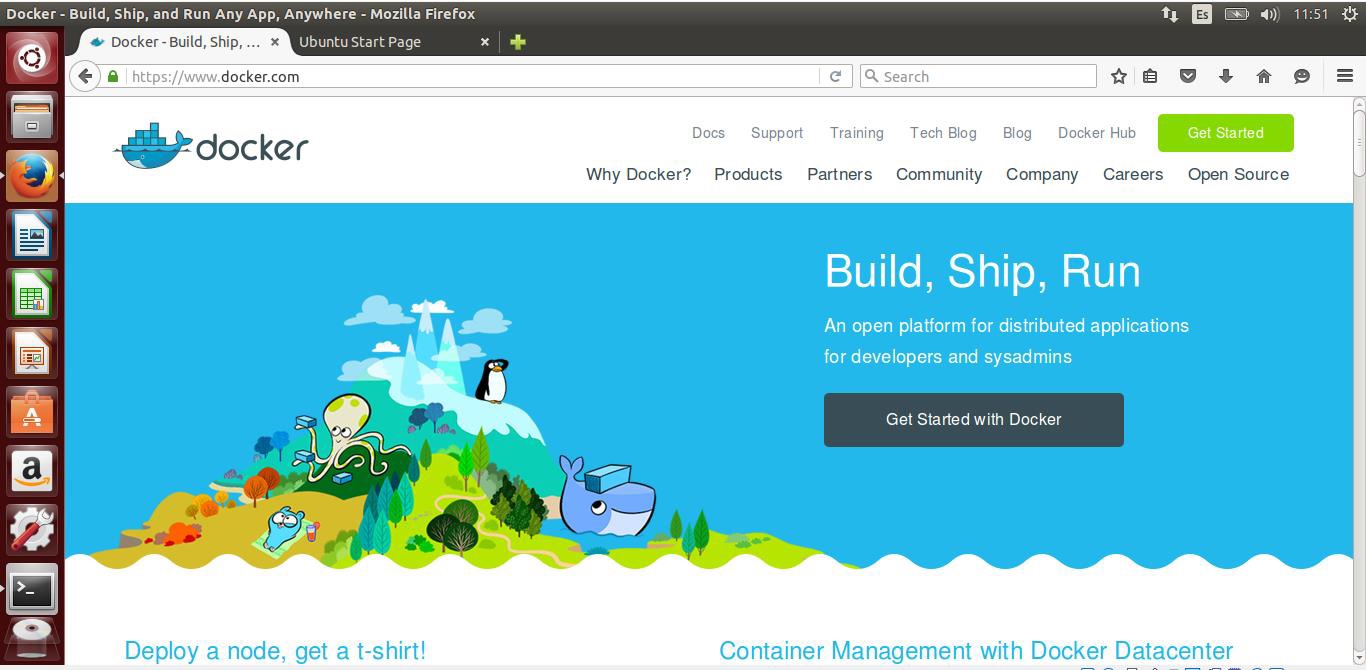Open the Training link
The height and width of the screenshot is (670, 1366).
[857, 133]
